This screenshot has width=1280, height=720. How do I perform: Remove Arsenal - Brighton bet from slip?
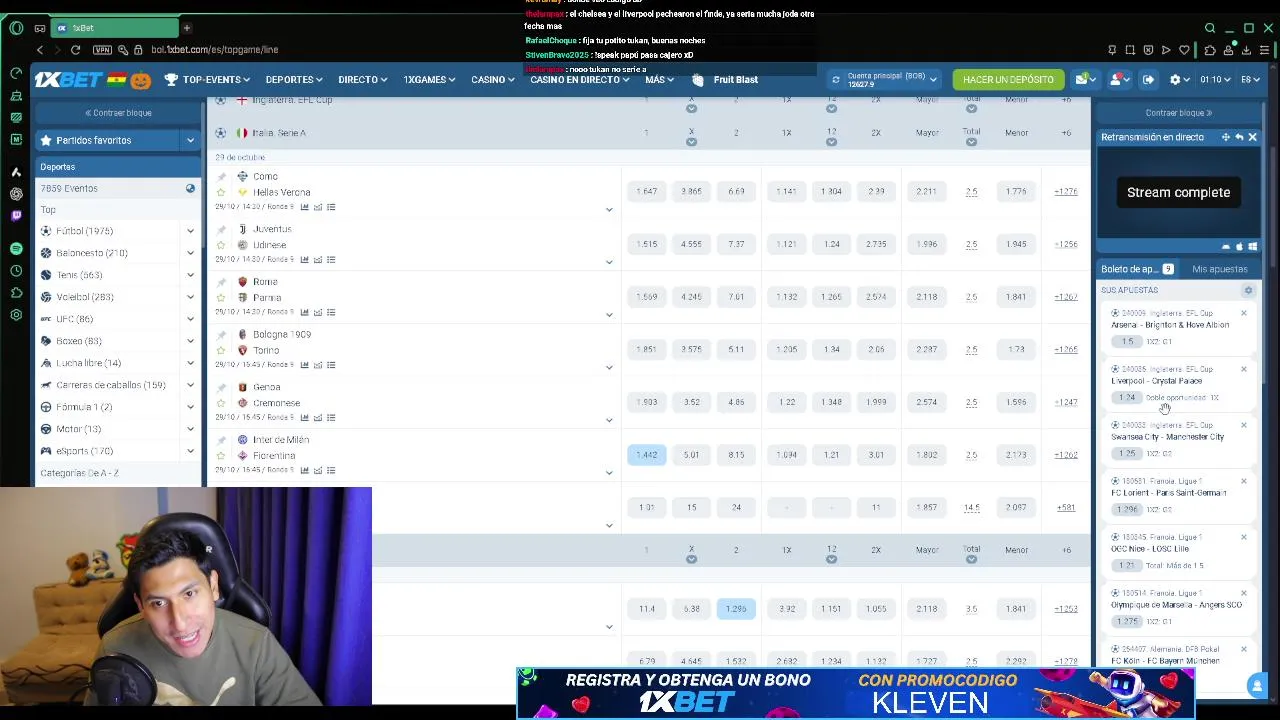click(1244, 313)
